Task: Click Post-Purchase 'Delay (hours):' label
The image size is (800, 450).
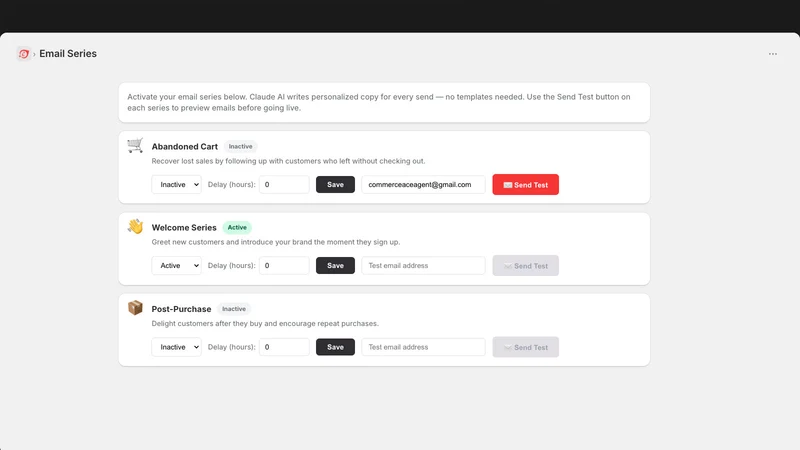Action: (x=232, y=347)
